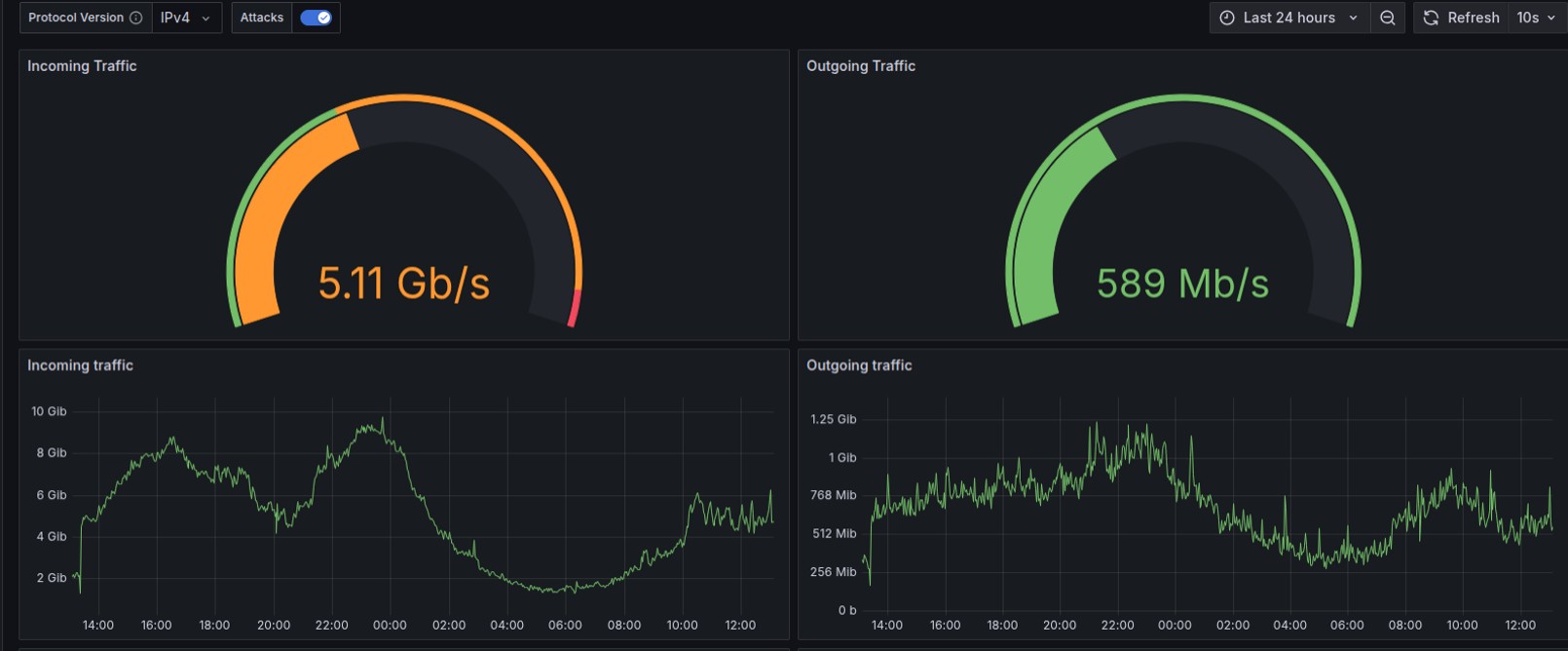Open the Incoming traffic graph panel title
The width and height of the screenshot is (1568, 651).
(80, 365)
